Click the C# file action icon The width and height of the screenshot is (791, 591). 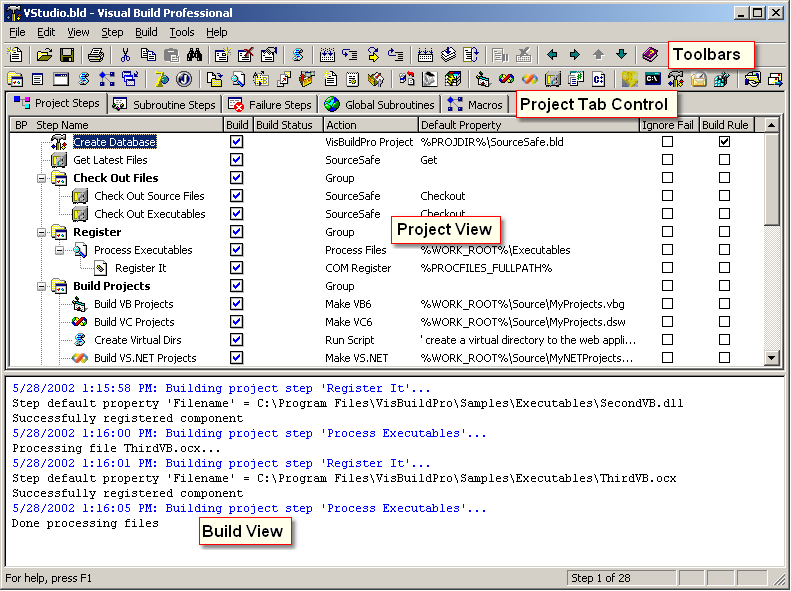click(x=599, y=79)
